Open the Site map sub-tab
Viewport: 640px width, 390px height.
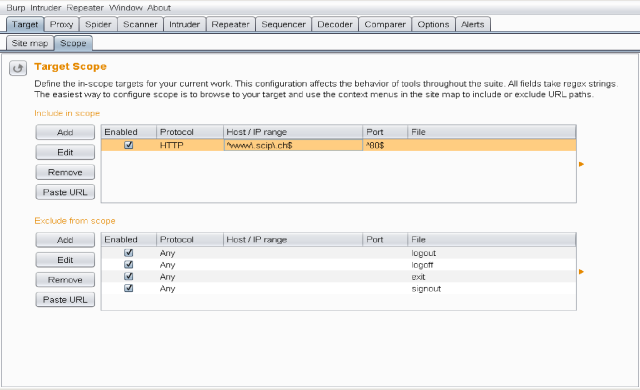(x=30, y=43)
